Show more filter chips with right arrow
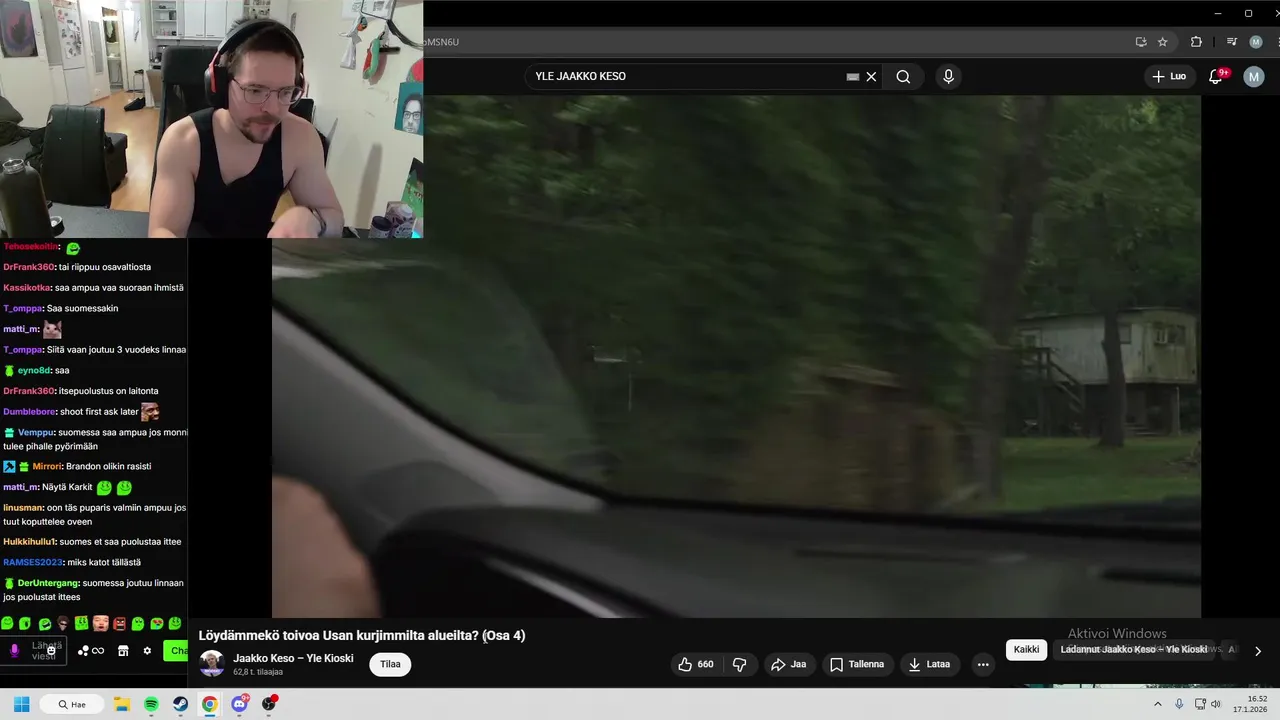Image resolution: width=1280 pixels, height=720 pixels. point(1257,651)
